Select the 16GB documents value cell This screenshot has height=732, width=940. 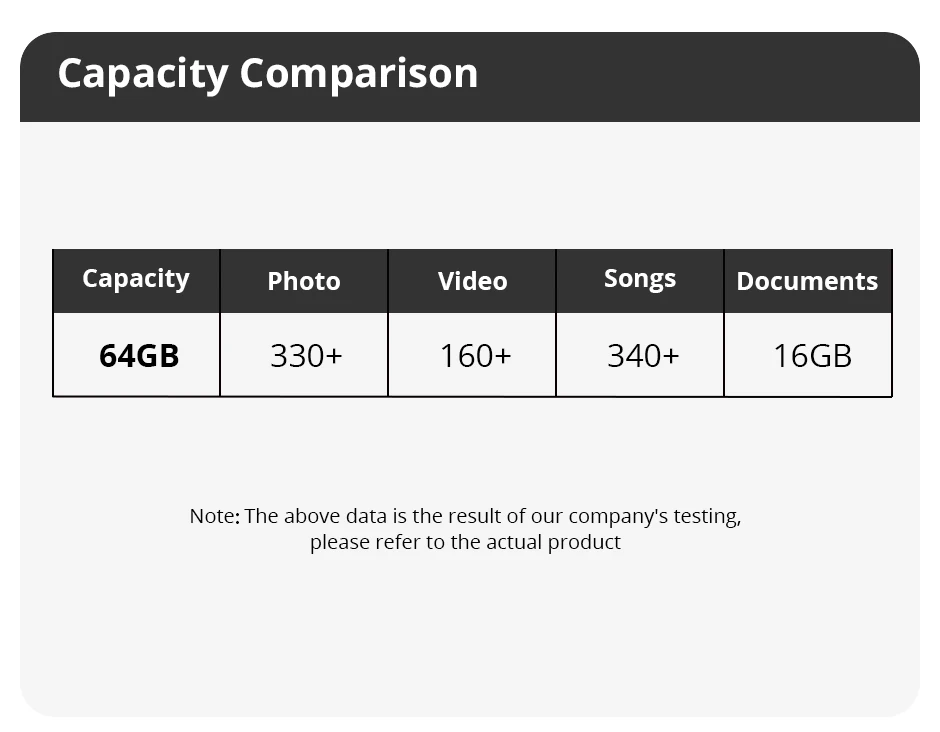tap(812, 356)
